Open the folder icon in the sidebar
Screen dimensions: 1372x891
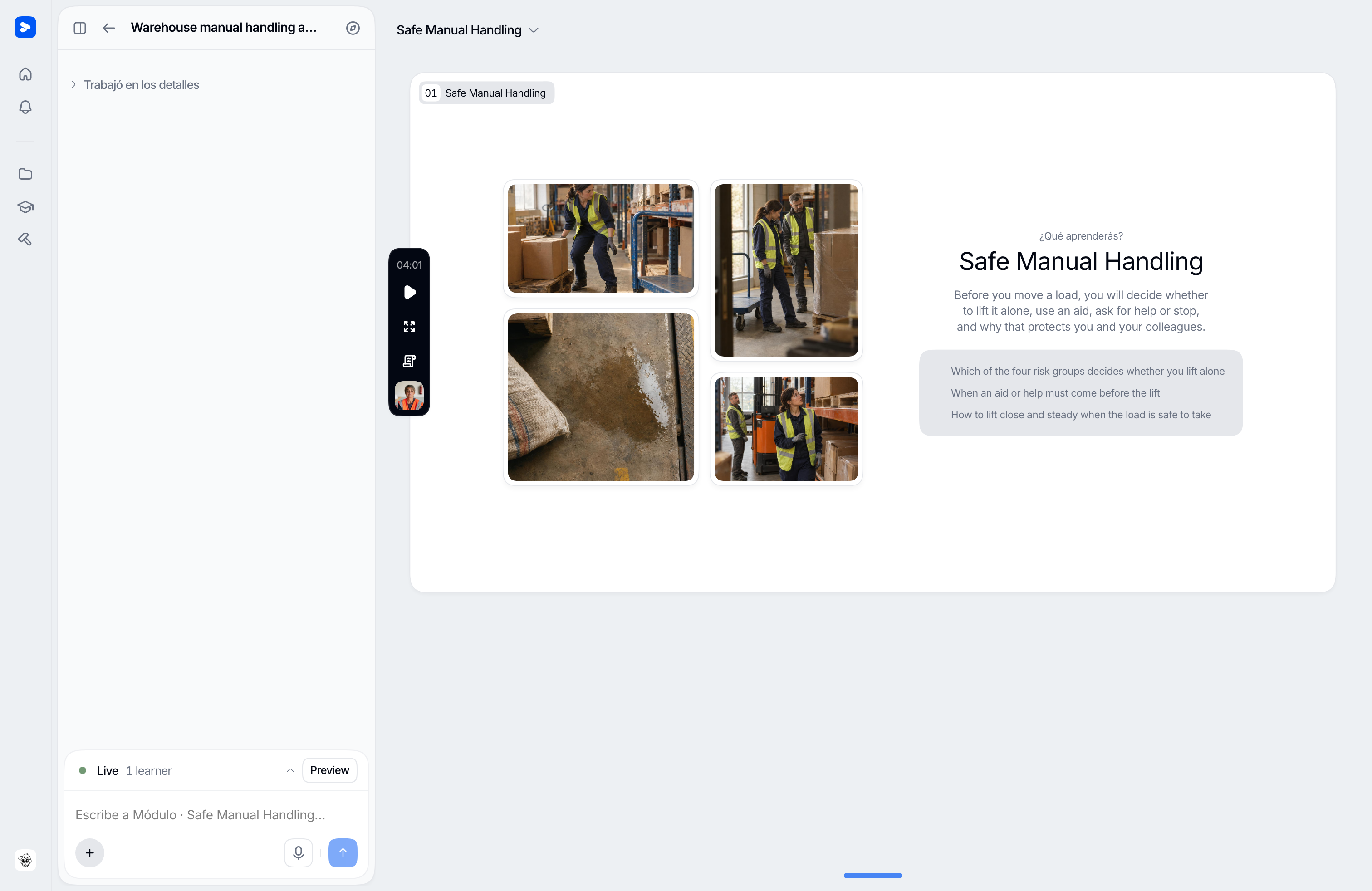pos(25,174)
